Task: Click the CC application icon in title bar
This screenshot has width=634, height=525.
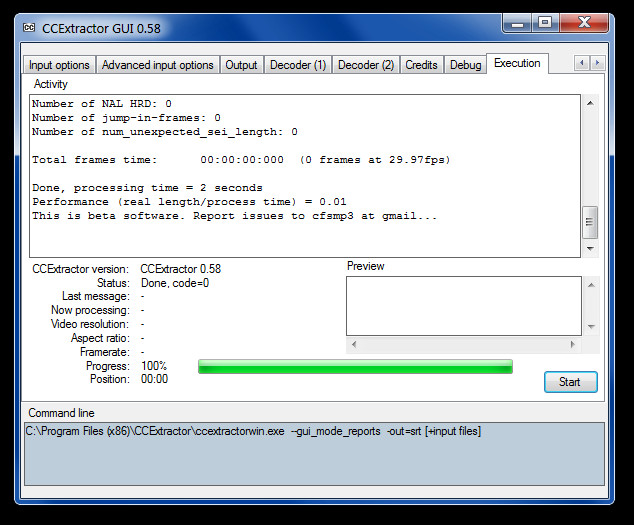Action: 29,28
